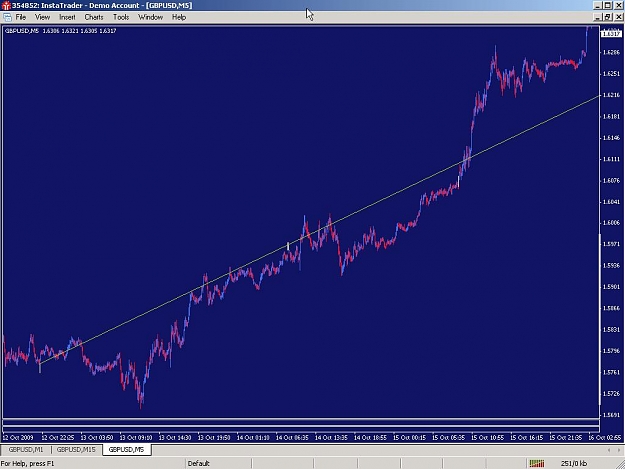The image size is (625, 469).
Task: Click the 251/0 kb traffic indicator
Action: [574, 463]
